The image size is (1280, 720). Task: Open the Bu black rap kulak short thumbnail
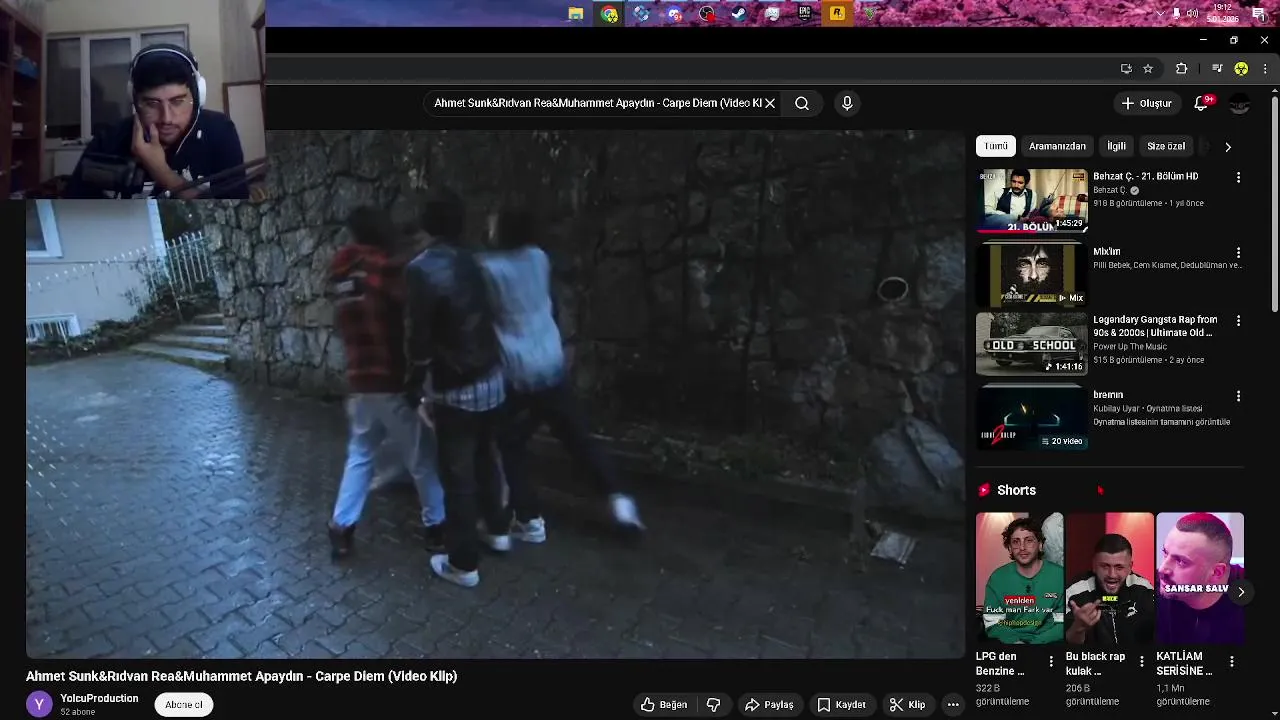click(x=1110, y=578)
